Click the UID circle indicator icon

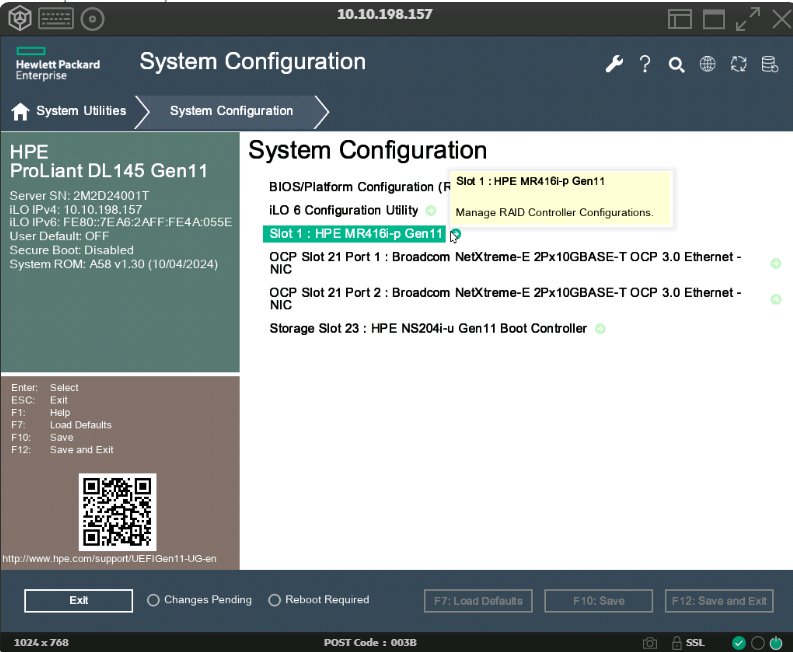[758, 643]
